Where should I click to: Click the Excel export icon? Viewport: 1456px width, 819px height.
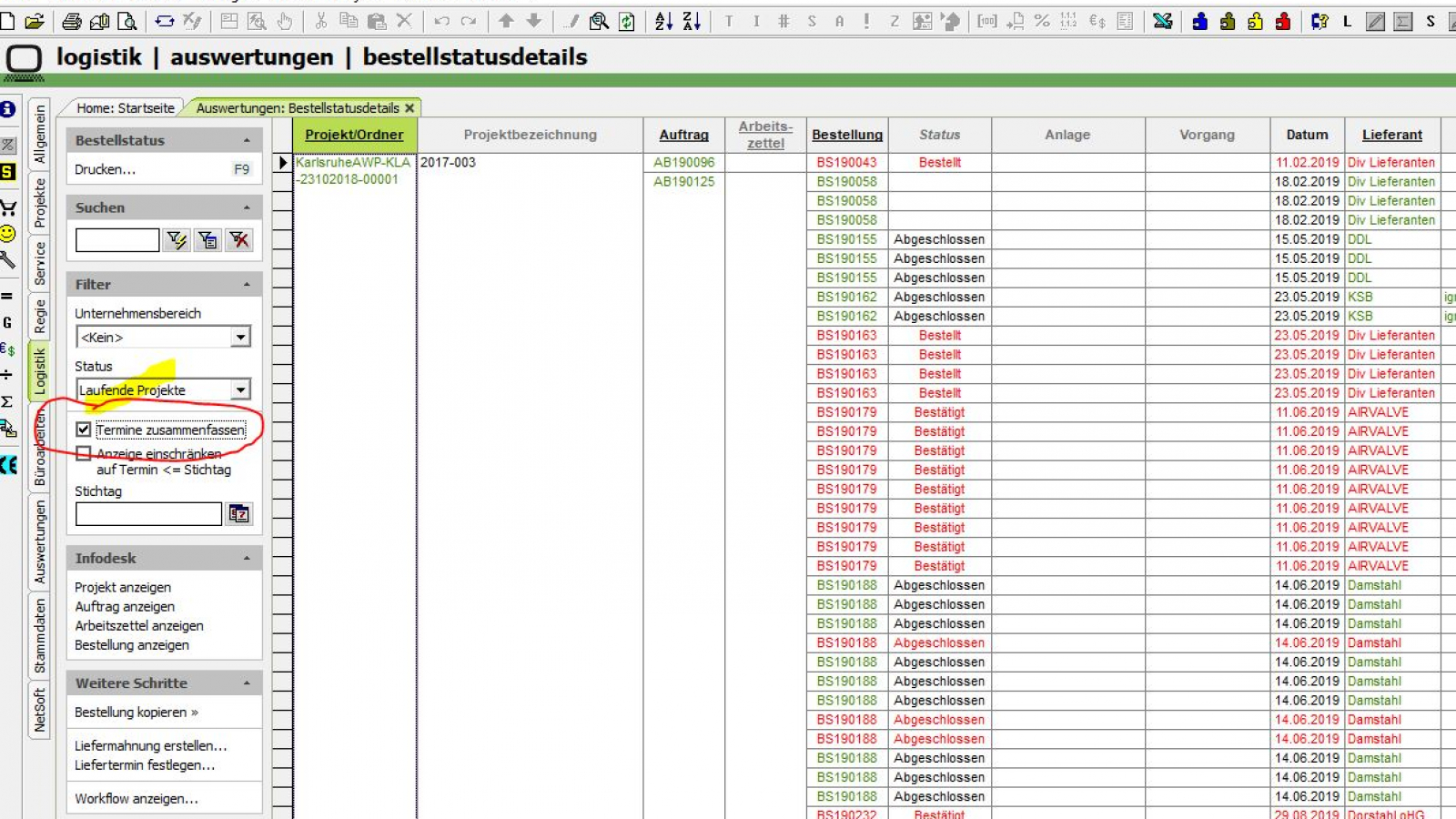[x=1163, y=22]
